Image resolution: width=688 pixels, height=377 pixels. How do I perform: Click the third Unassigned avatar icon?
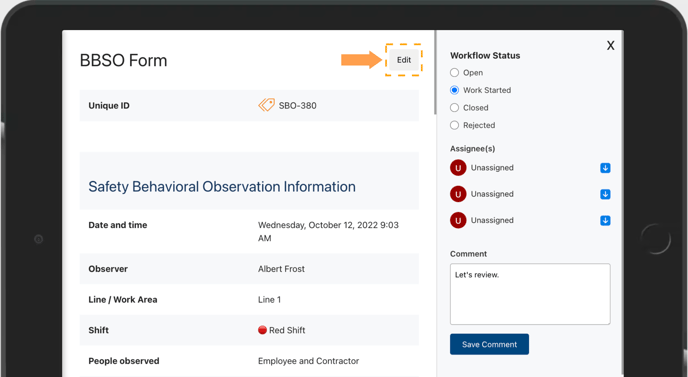click(x=458, y=221)
